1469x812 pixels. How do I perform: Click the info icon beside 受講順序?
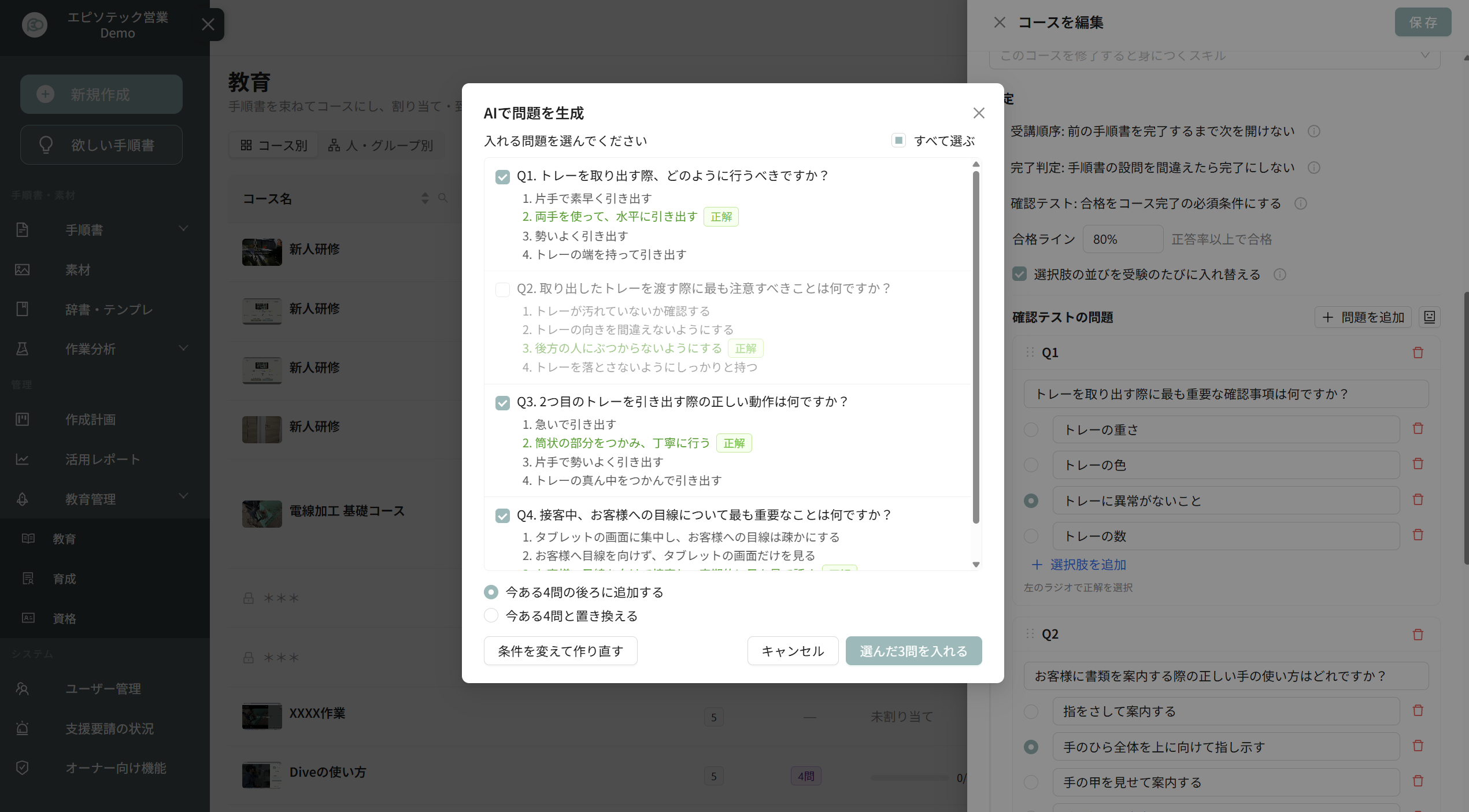tap(1314, 131)
